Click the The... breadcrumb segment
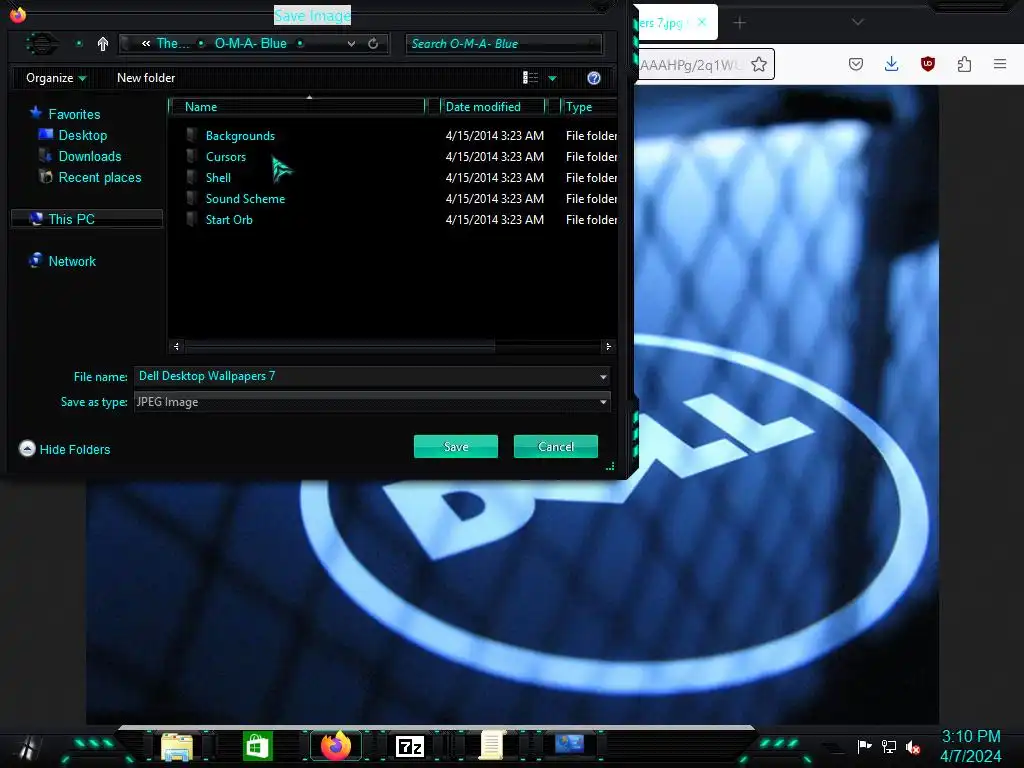Viewport: 1024px width, 768px height. [x=173, y=44]
